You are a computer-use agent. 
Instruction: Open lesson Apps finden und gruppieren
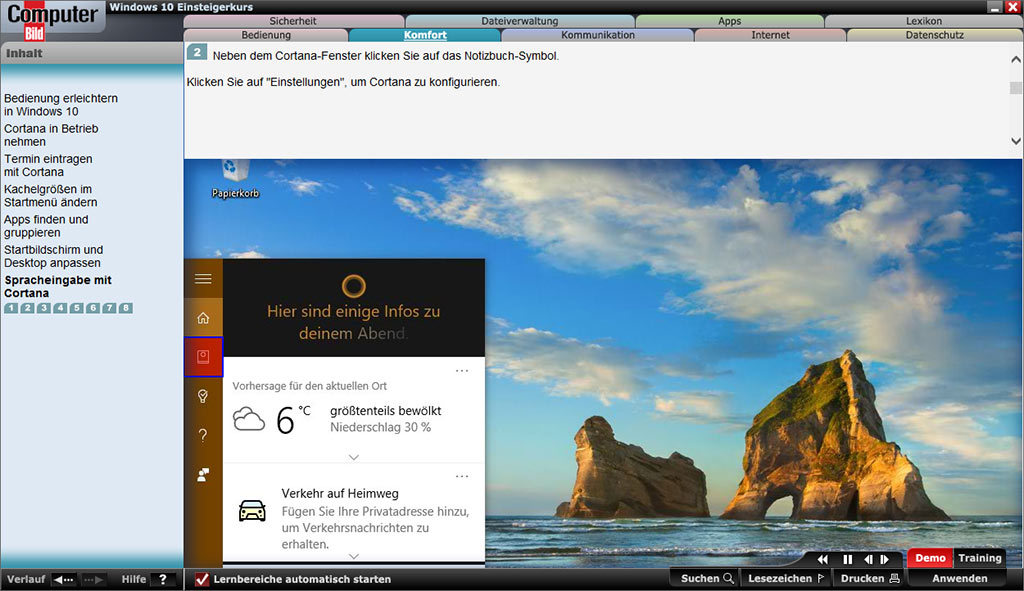[x=46, y=226]
